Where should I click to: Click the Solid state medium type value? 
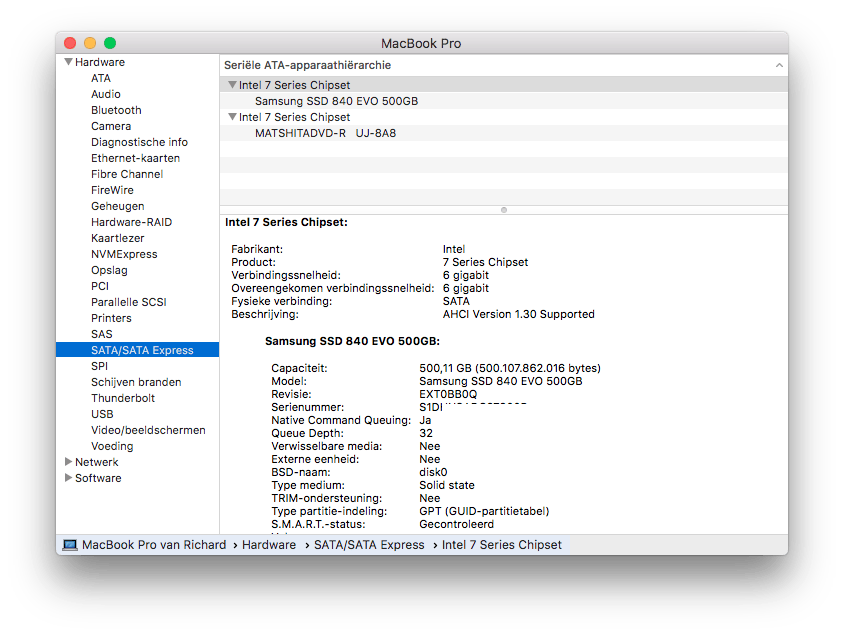click(x=447, y=485)
